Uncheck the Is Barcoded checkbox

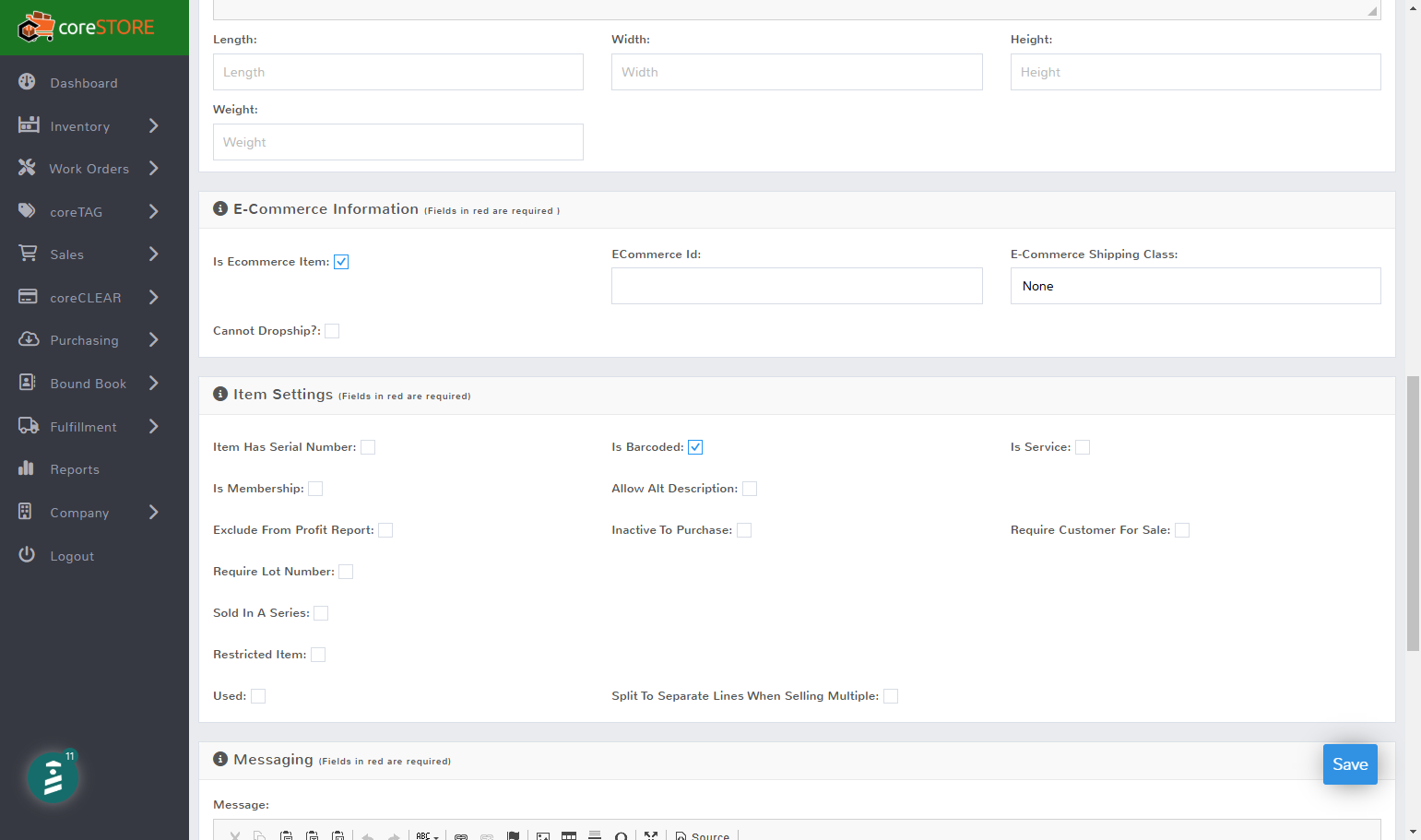(x=695, y=447)
